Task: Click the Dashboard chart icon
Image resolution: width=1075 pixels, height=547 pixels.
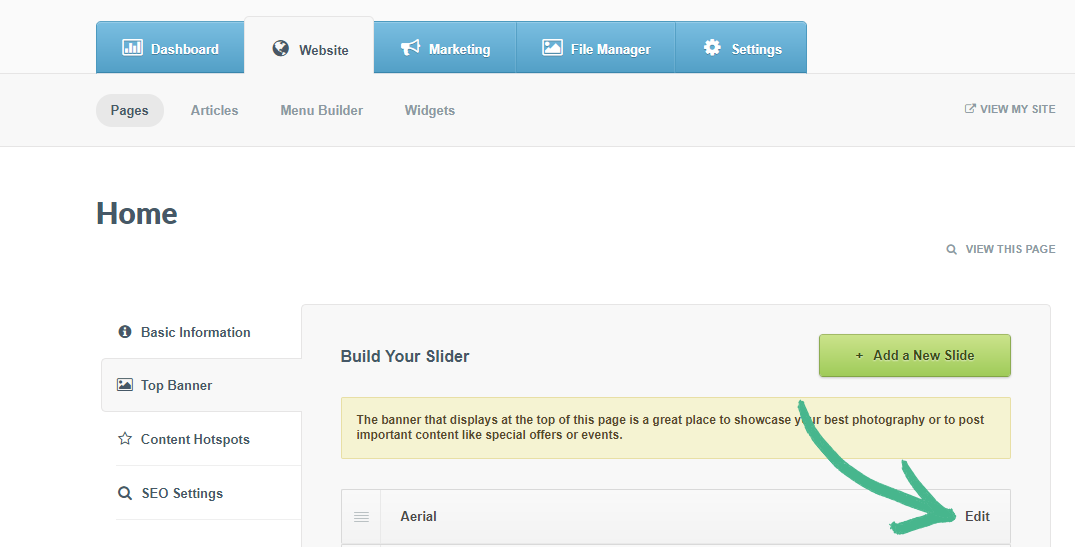Action: point(132,48)
